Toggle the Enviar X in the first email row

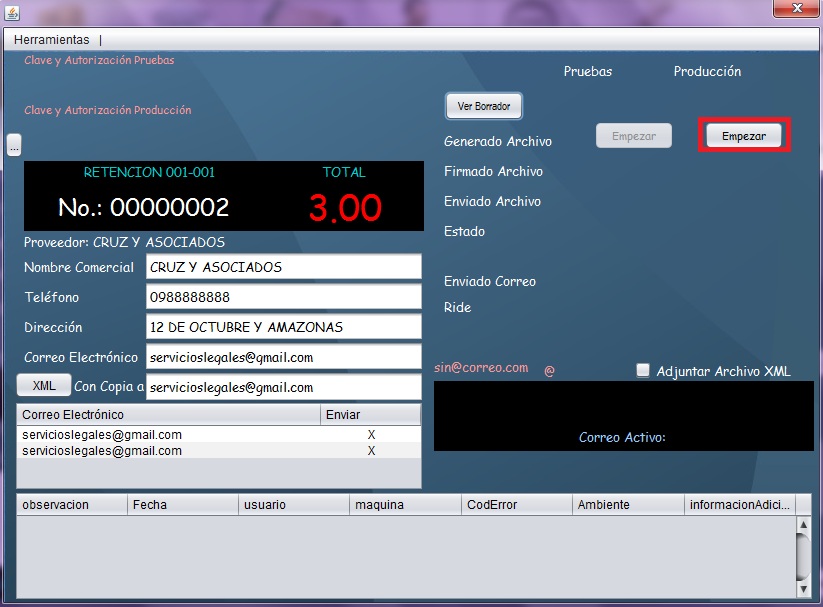371,435
